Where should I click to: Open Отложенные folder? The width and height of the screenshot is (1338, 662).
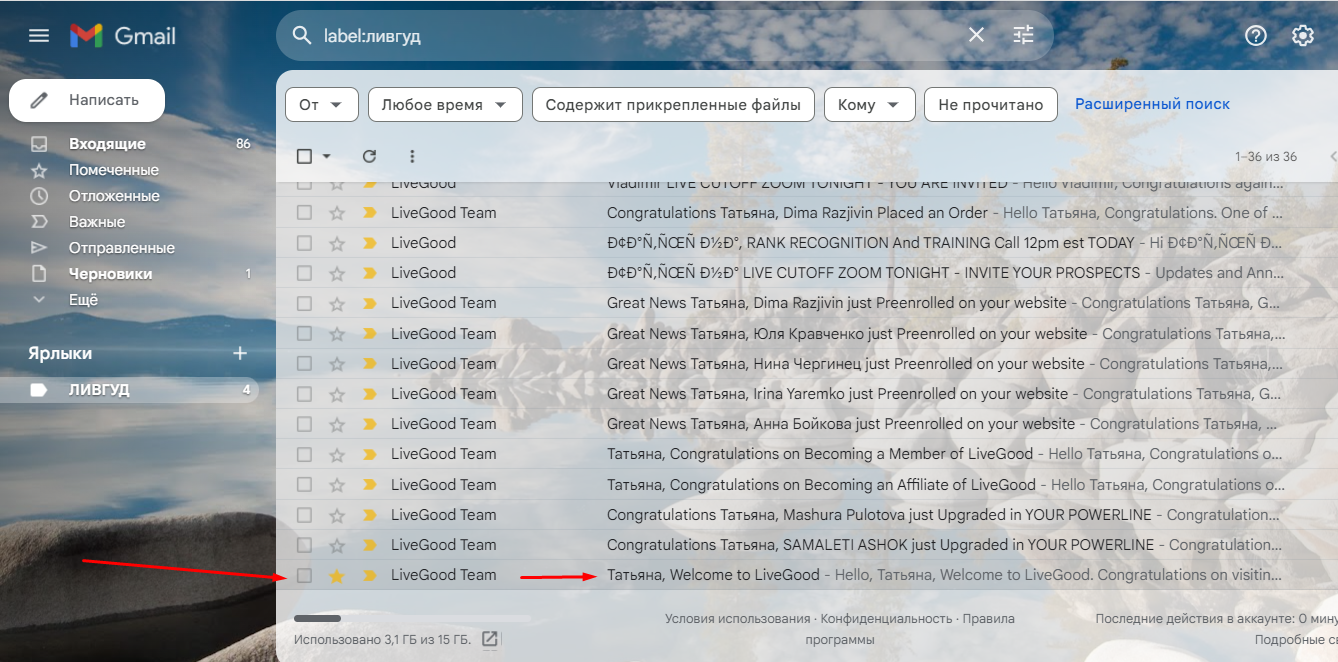113,196
